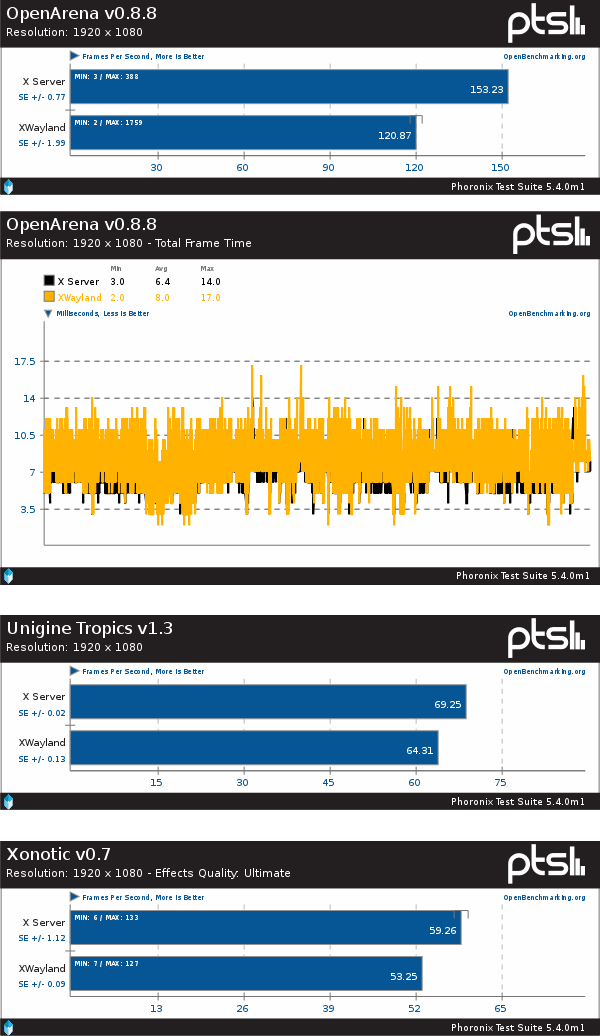Click the XWayland bar showing 120.87
The image size is (600, 1036).
point(242,133)
